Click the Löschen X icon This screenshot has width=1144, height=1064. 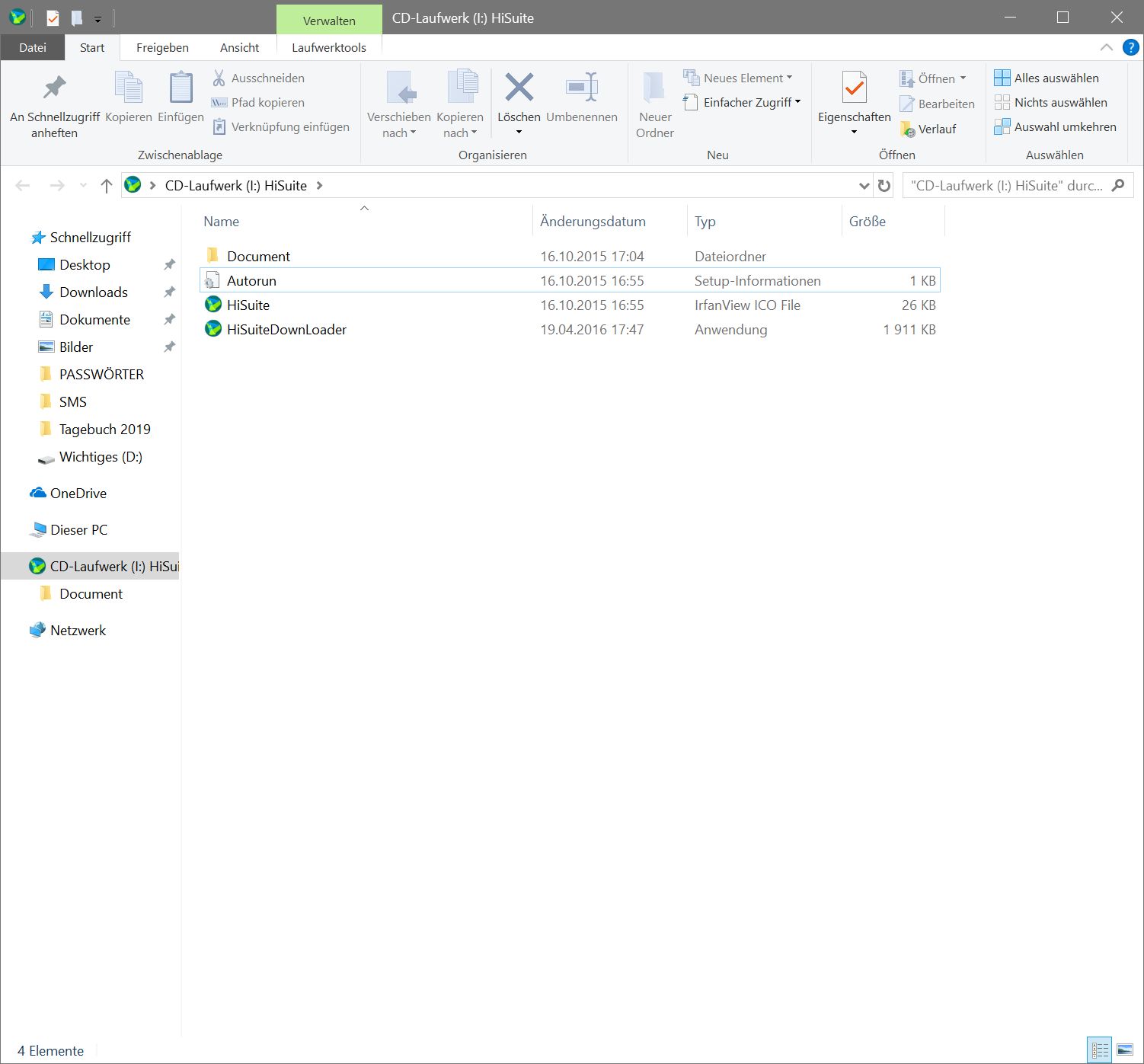(x=519, y=87)
